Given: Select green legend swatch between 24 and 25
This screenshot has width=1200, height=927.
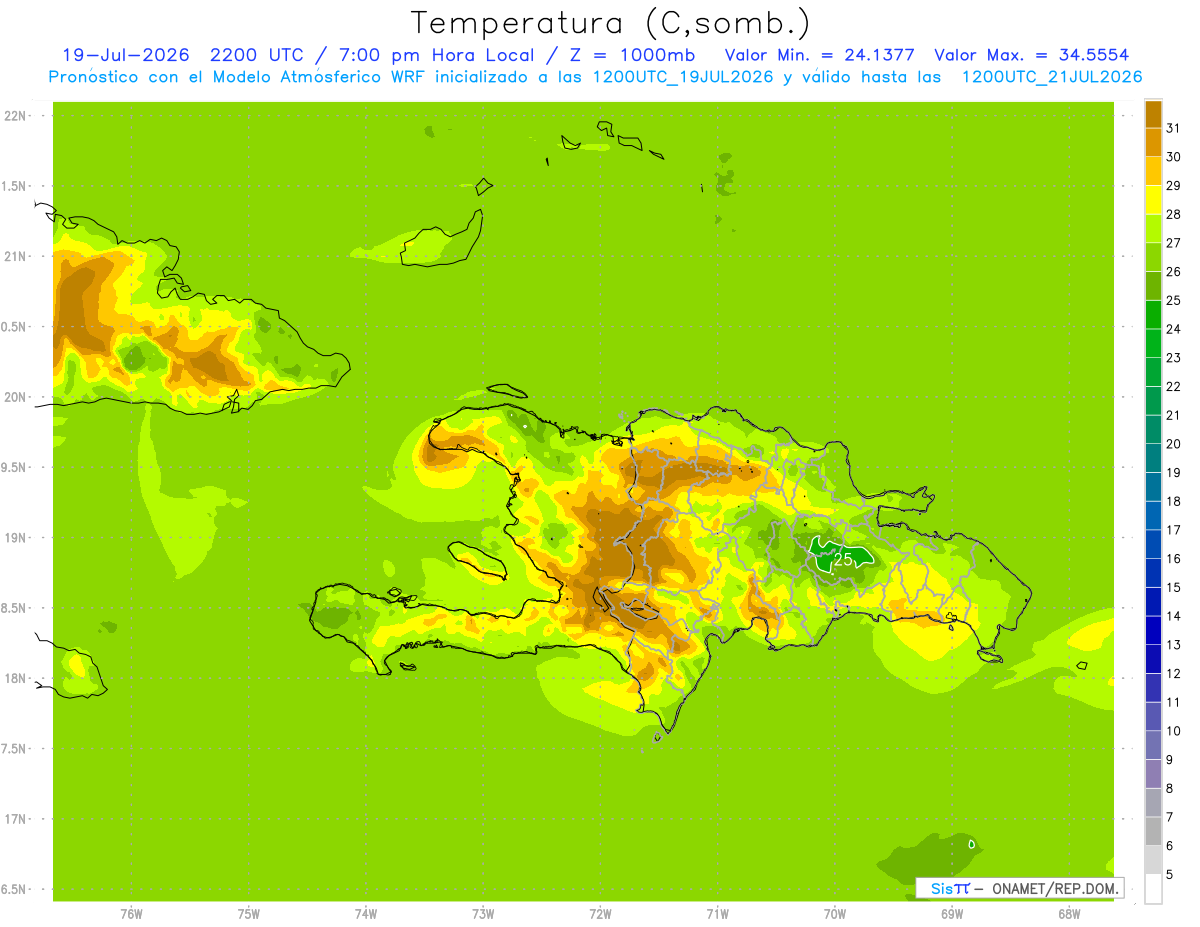Looking at the screenshot, I should (1153, 314).
